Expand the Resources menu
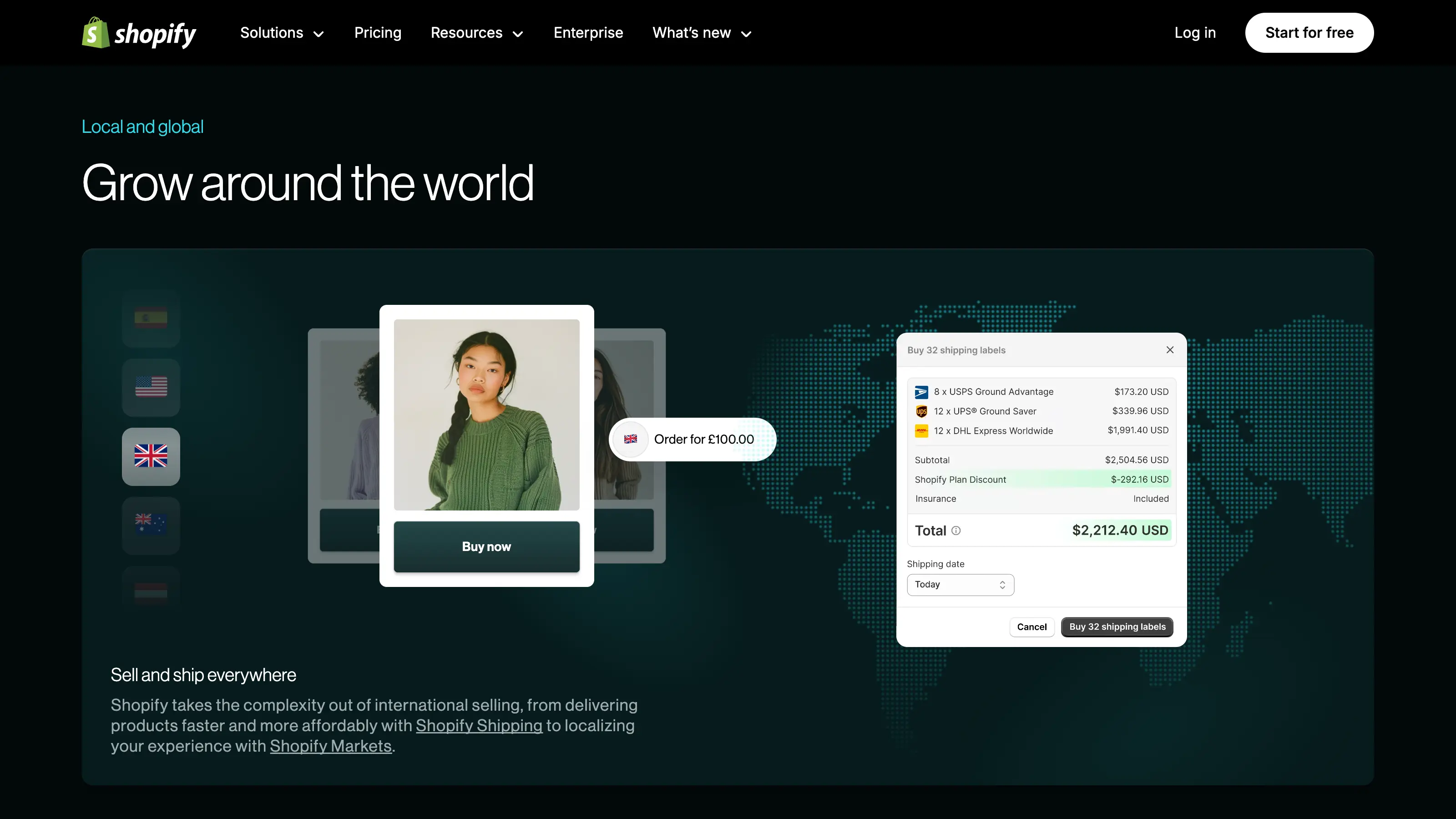Screen dimensions: 1456x819 tap(477, 33)
